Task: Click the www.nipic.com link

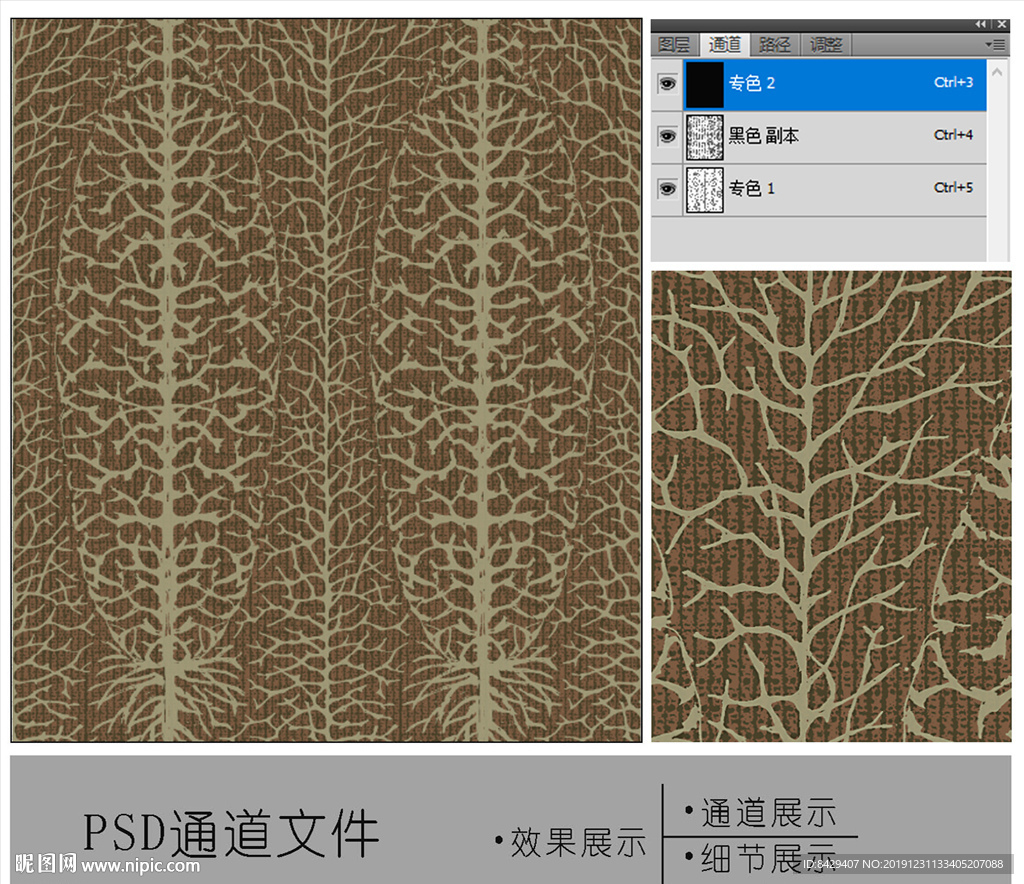Action: click(140, 865)
